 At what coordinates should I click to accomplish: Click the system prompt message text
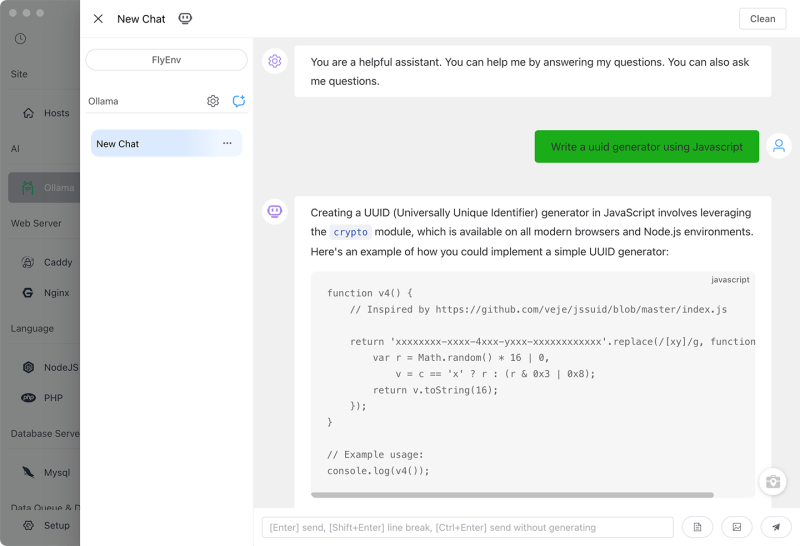530,71
